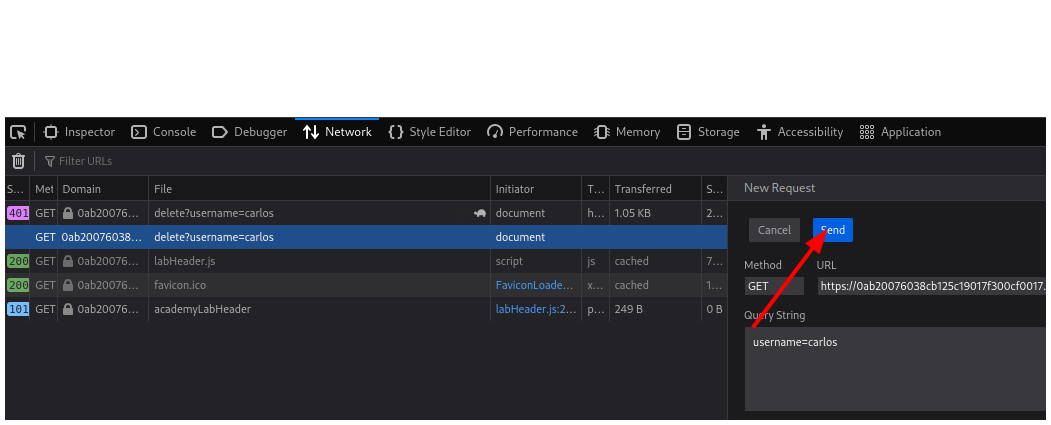This screenshot has height=425, width=1051.
Task: Open the Debugger tab
Action: pyautogui.click(x=250, y=132)
